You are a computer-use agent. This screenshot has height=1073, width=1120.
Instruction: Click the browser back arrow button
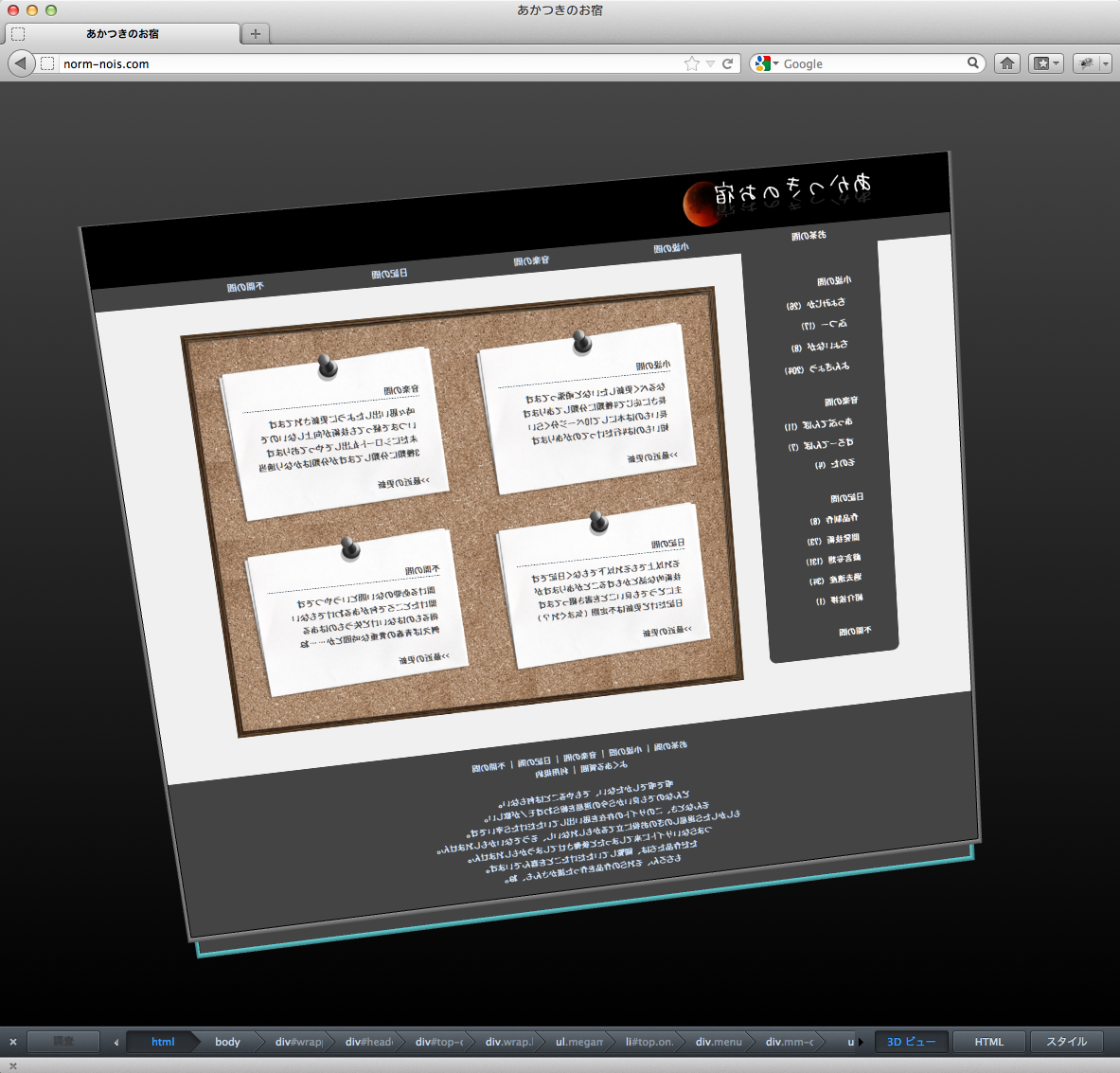[20, 63]
